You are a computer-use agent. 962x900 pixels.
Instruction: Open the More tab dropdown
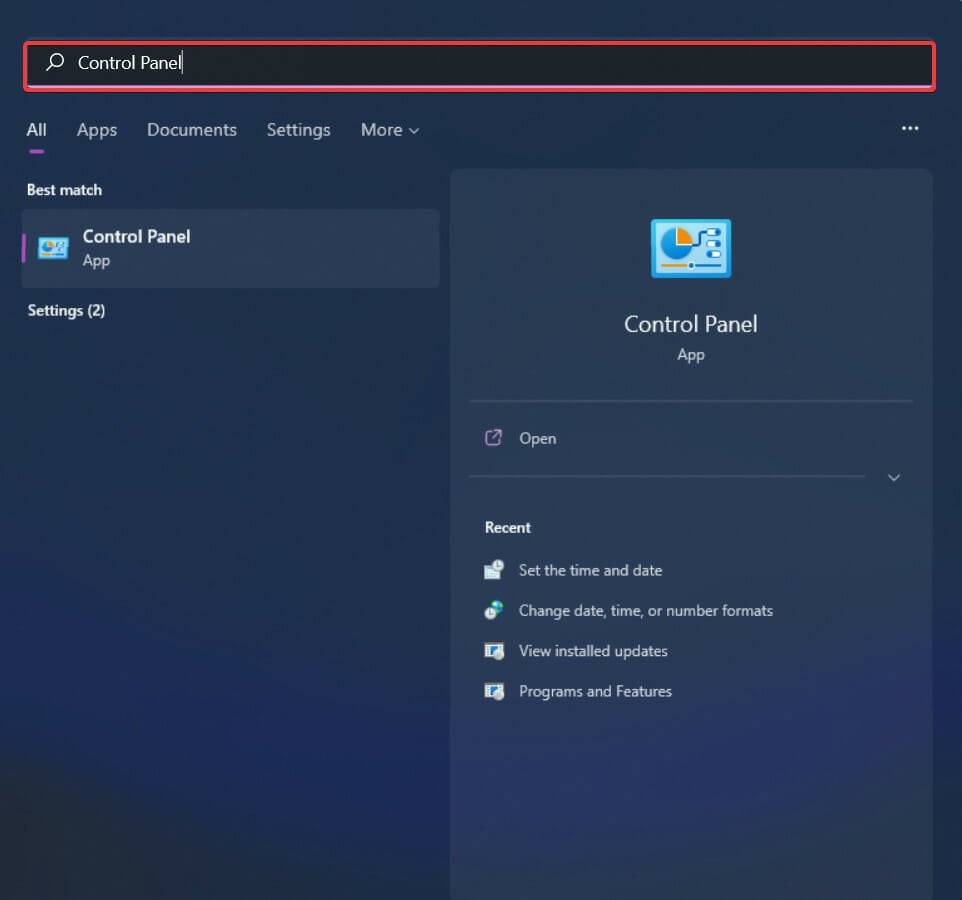[x=389, y=130]
